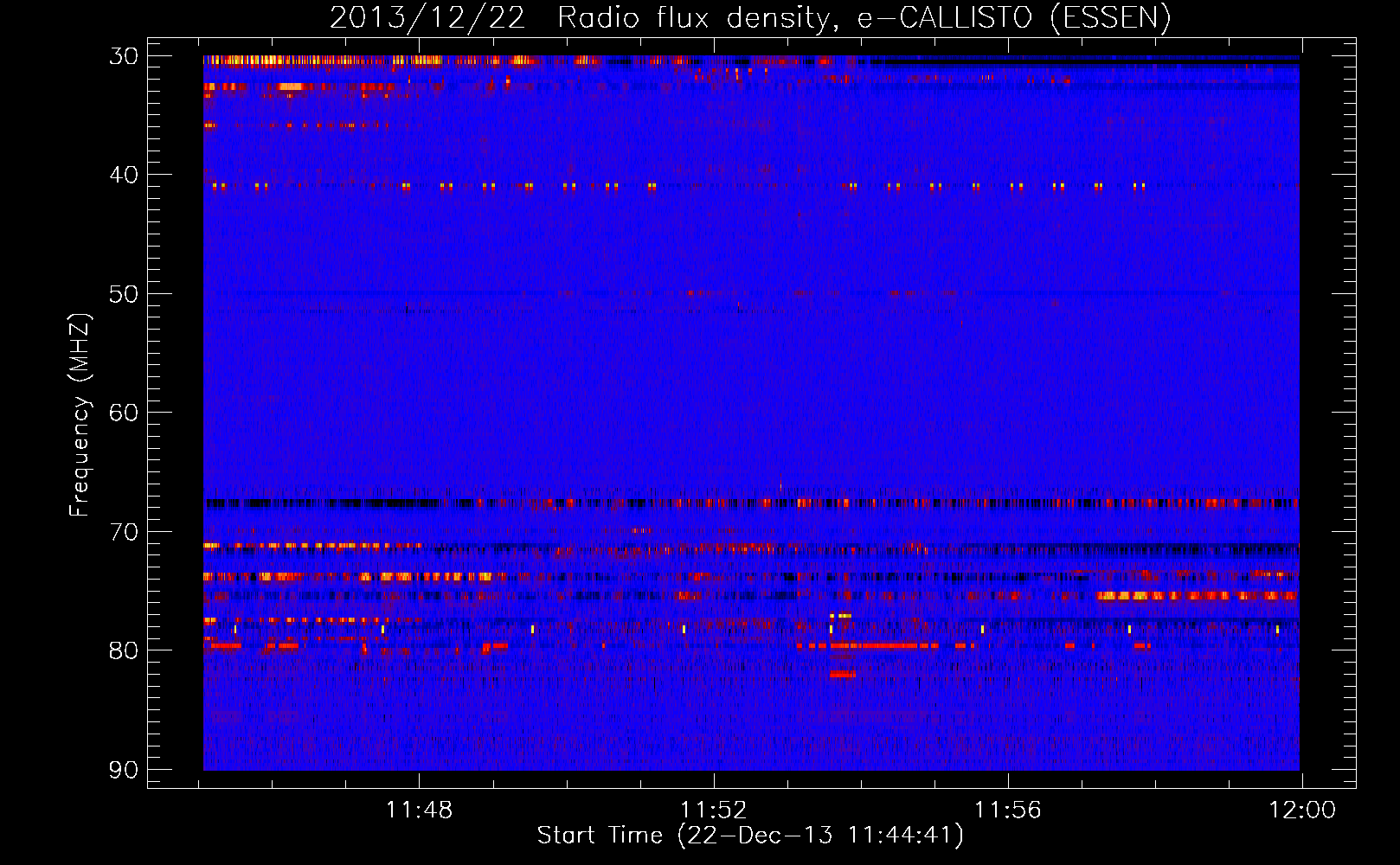Click the "Start Time (22-Dec-13 11:44:41)" label
The width and height of the screenshot is (1400, 865).
click(750, 836)
